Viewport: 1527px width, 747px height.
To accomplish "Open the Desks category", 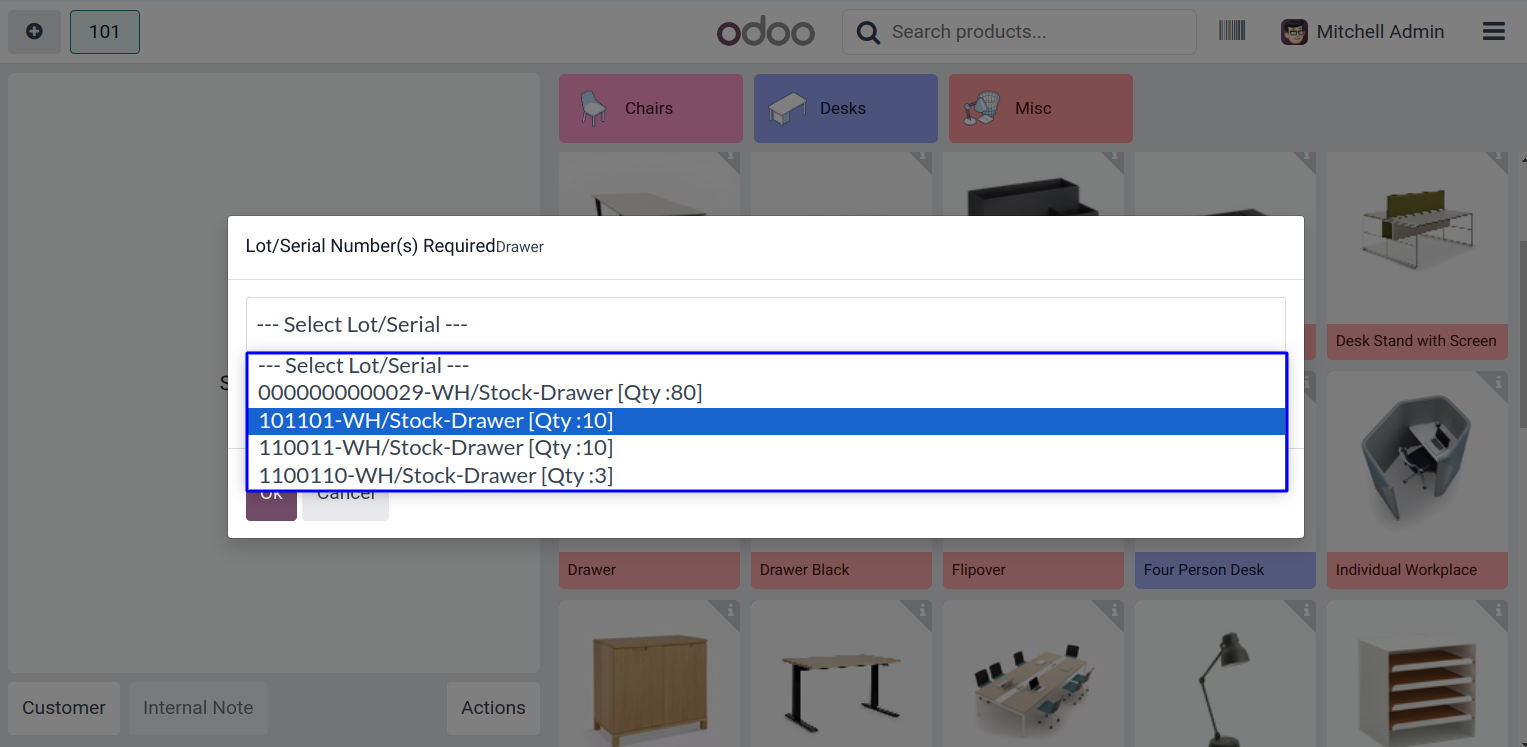I will [x=845, y=108].
